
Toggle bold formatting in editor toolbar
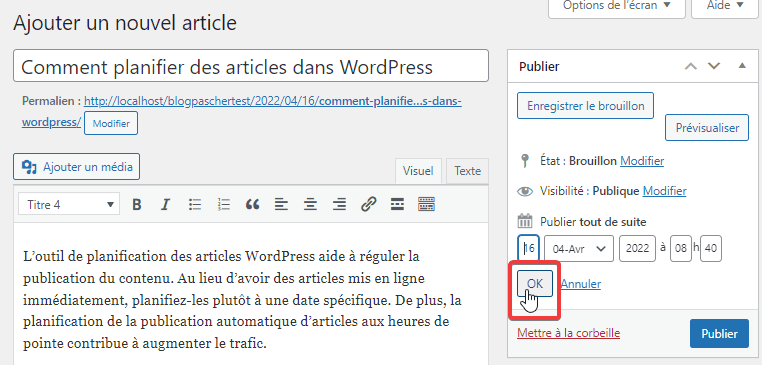click(x=137, y=205)
